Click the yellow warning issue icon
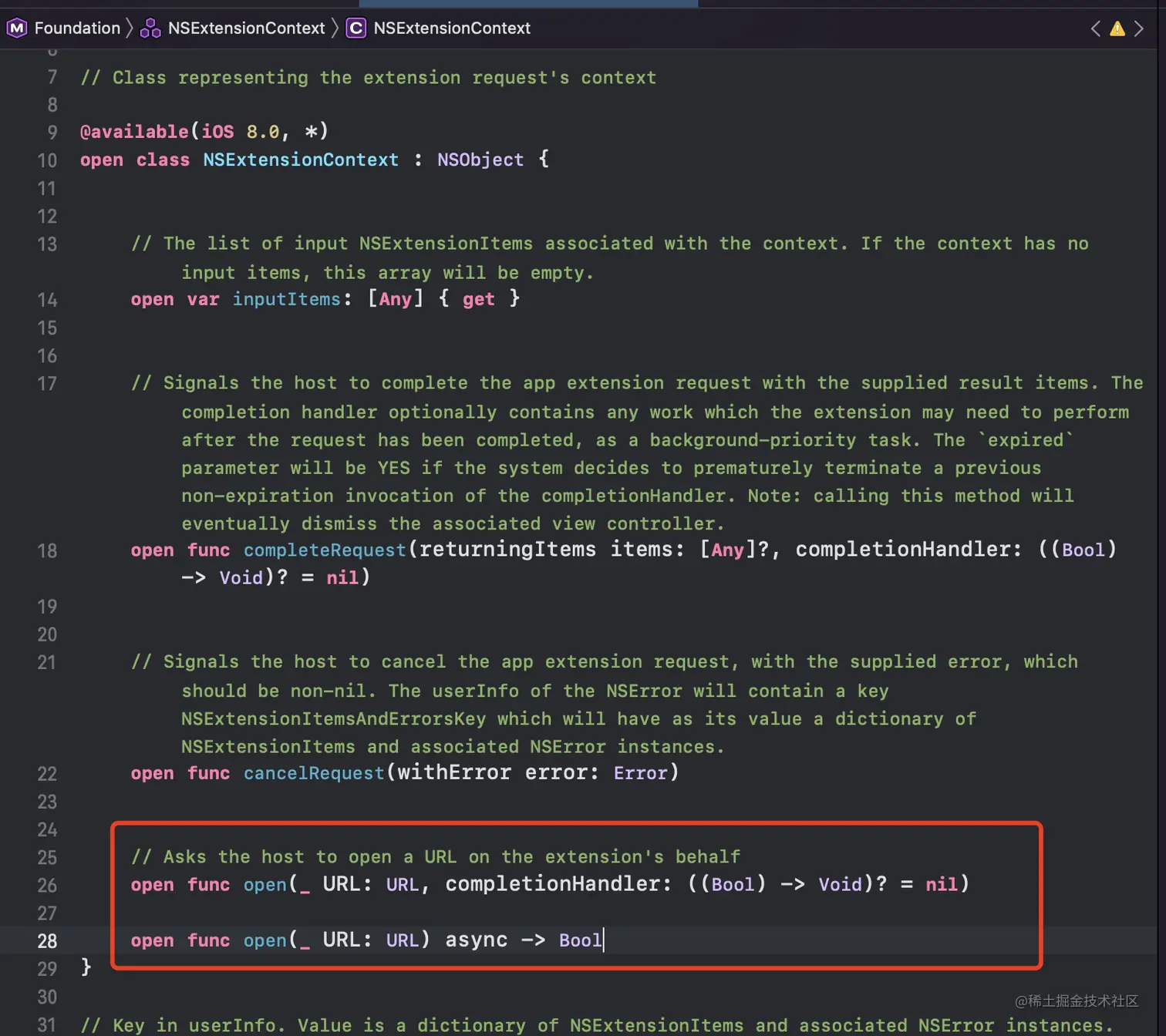Image resolution: width=1166 pixels, height=1036 pixels. (x=1117, y=29)
